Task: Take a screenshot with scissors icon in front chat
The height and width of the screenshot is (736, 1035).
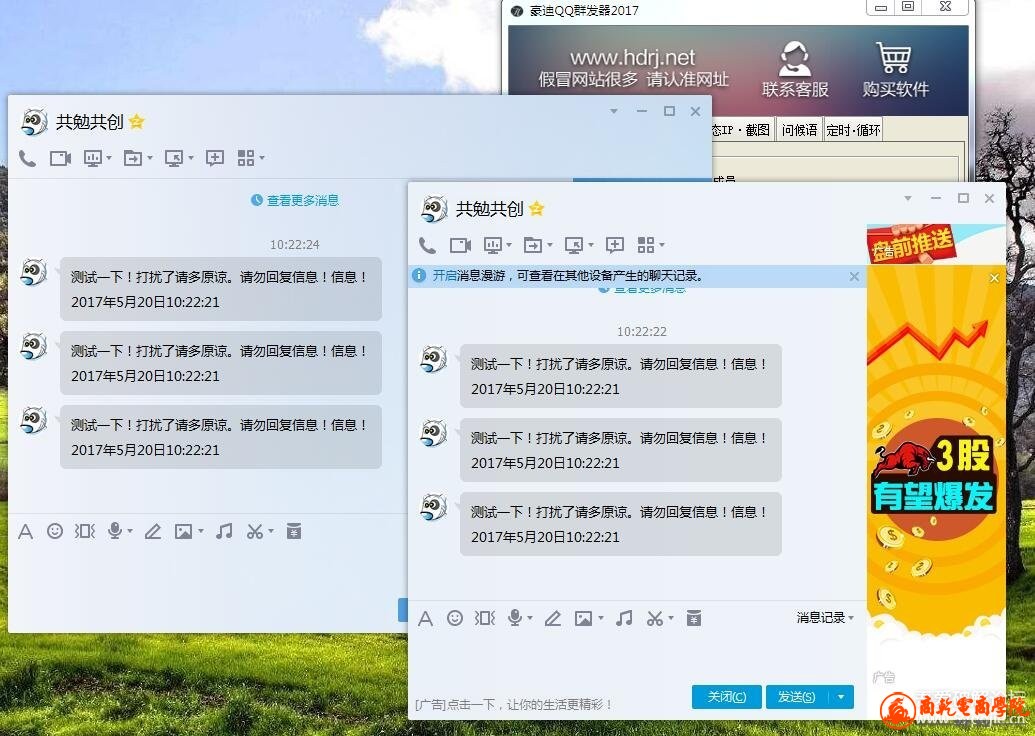Action: coord(654,619)
